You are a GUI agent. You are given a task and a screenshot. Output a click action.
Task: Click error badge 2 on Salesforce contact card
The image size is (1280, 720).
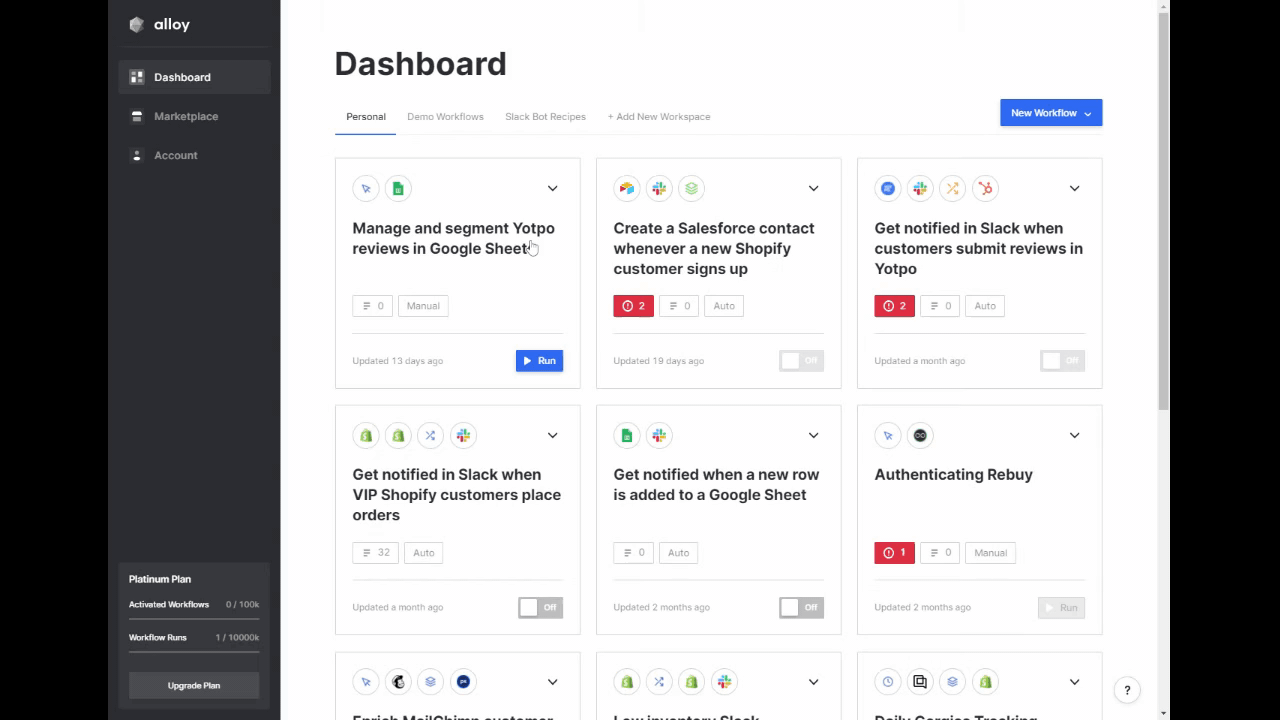tap(634, 306)
